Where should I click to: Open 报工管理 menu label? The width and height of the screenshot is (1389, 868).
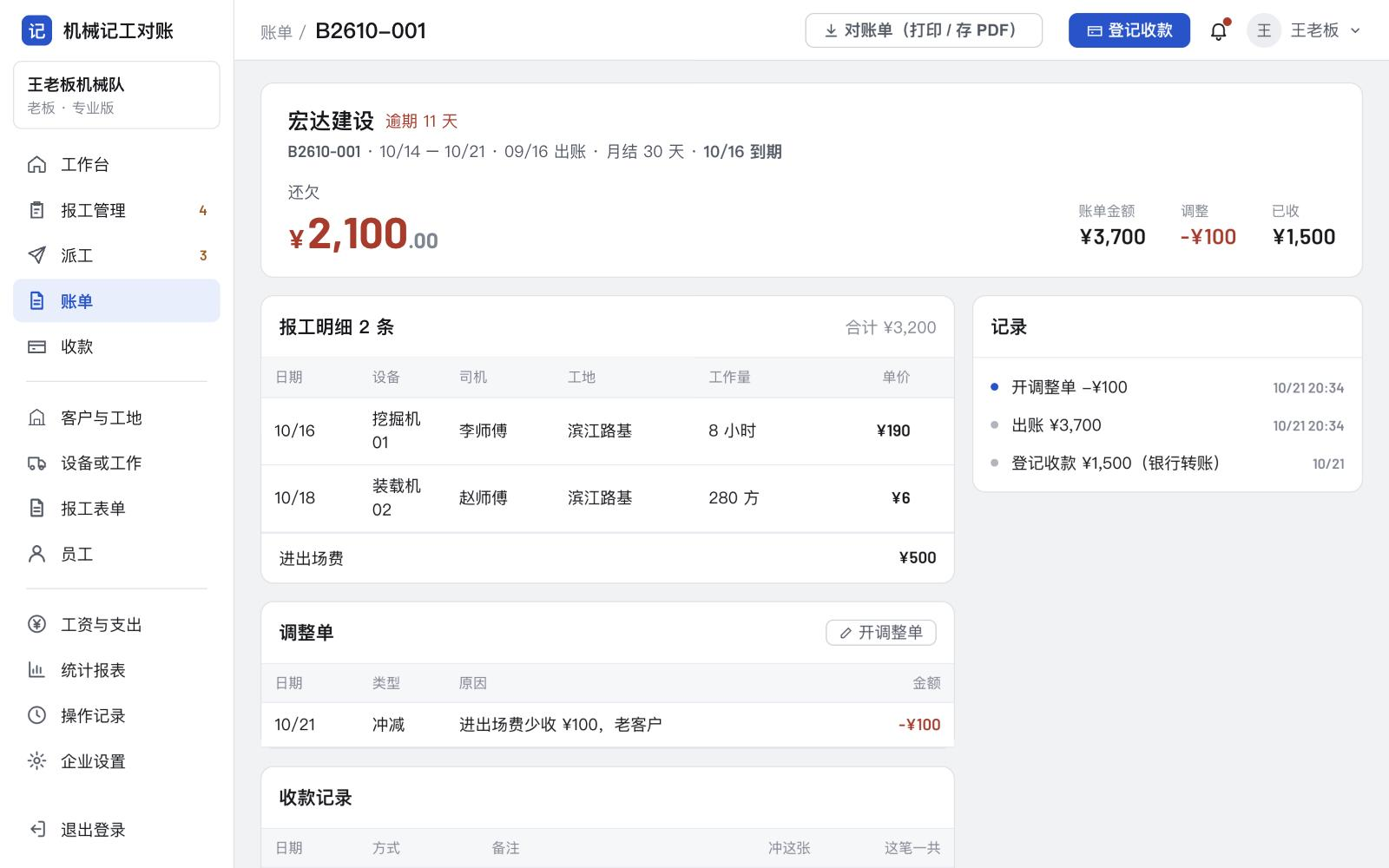[x=93, y=210]
